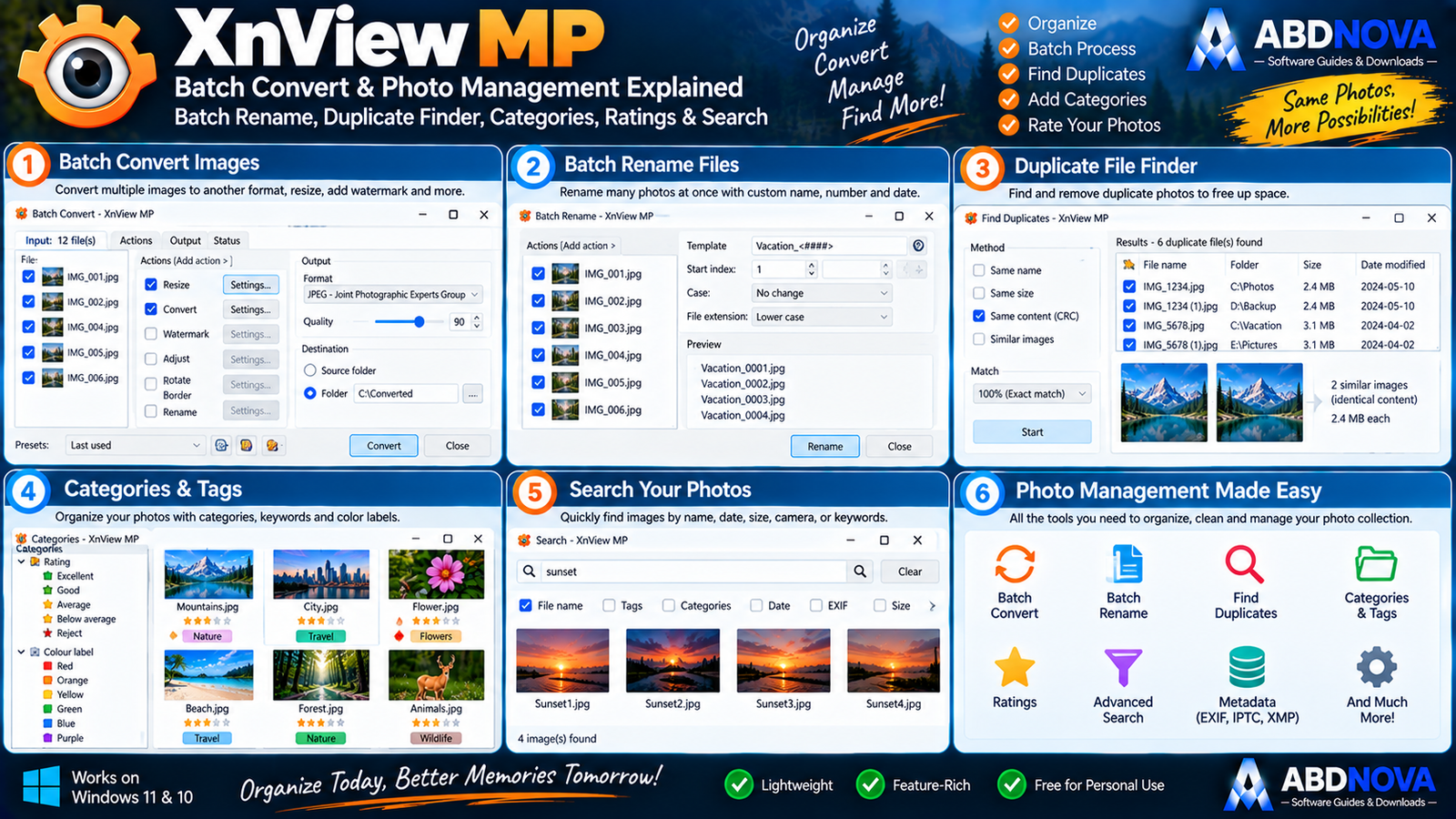Select the Source folder radio button
Image resolution: width=1456 pixels, height=819 pixels.
click(310, 370)
